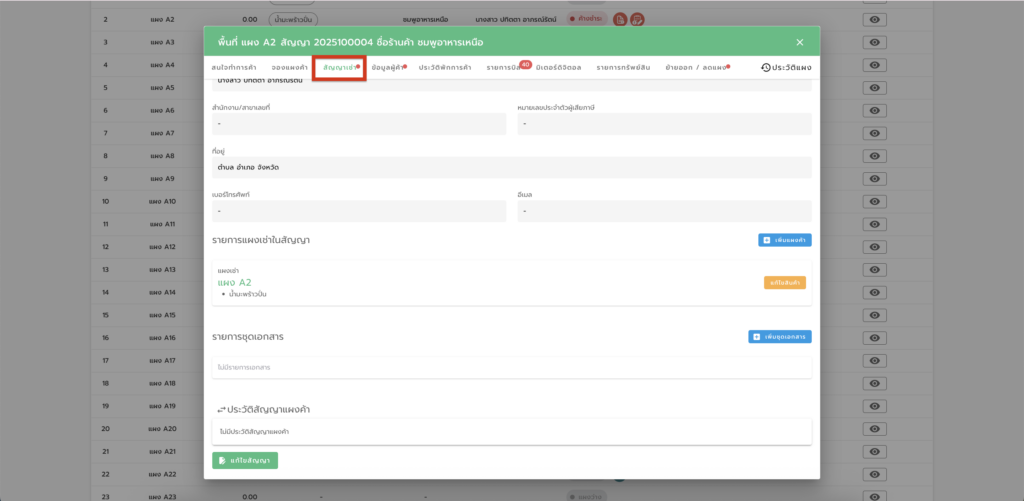Click the eye icon in row แผง A23

875,496
